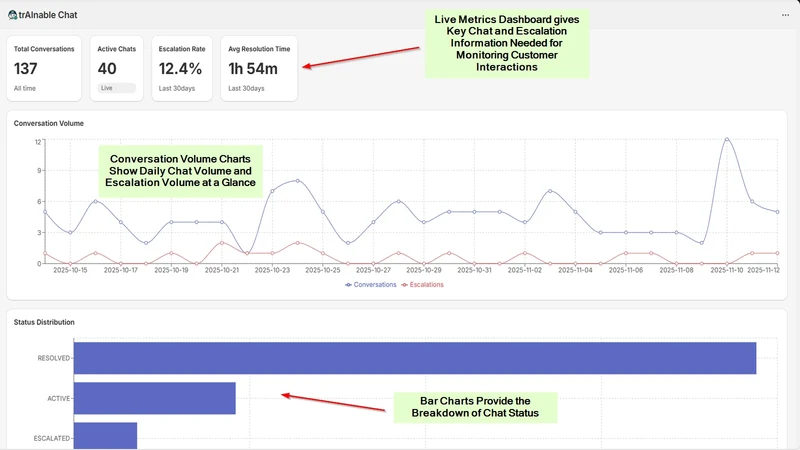The width and height of the screenshot is (800, 450).
Task: Click the ESCALATED status bar
Action: tap(105, 436)
